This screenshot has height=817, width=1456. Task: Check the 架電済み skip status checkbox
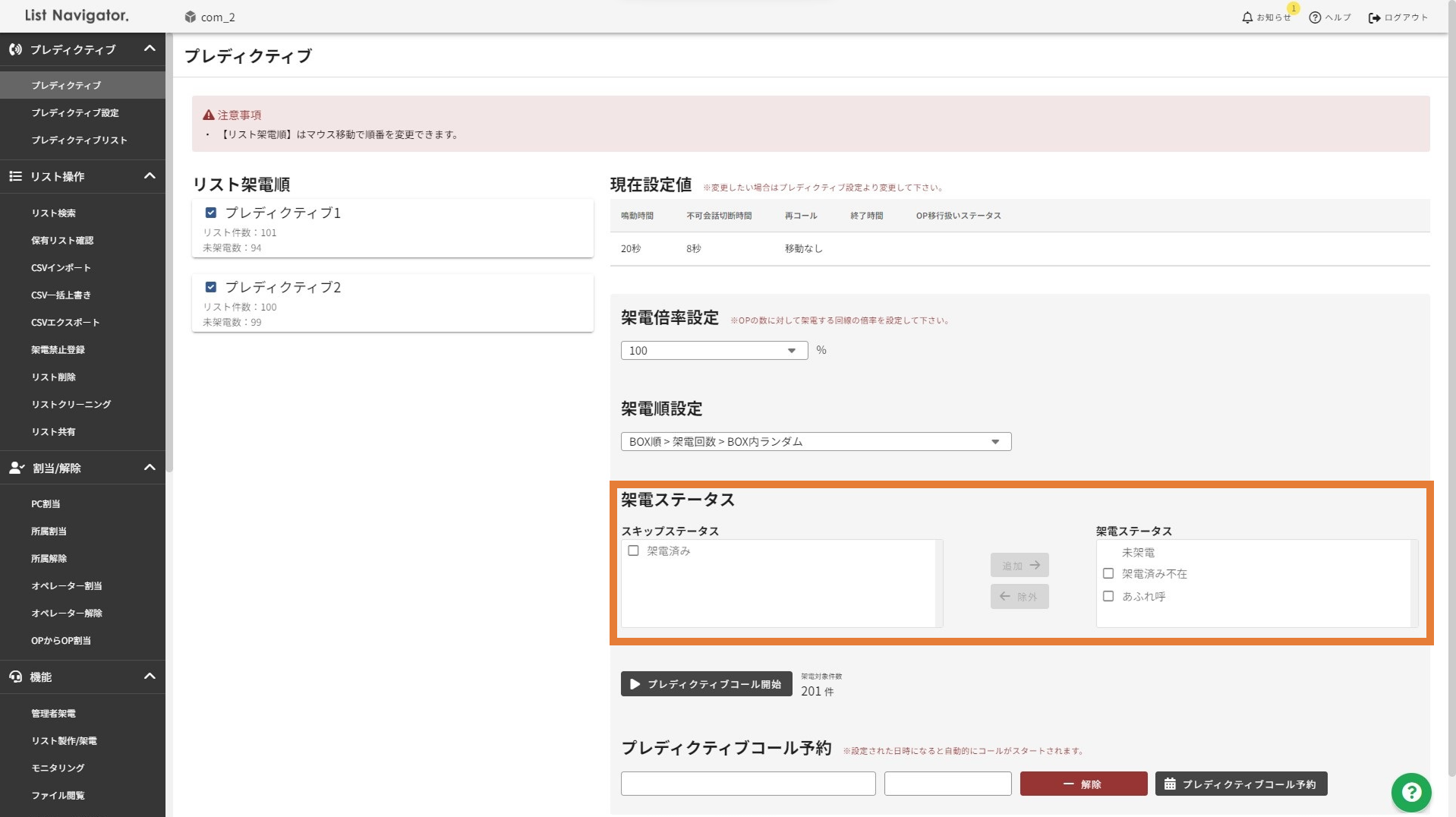(633, 550)
